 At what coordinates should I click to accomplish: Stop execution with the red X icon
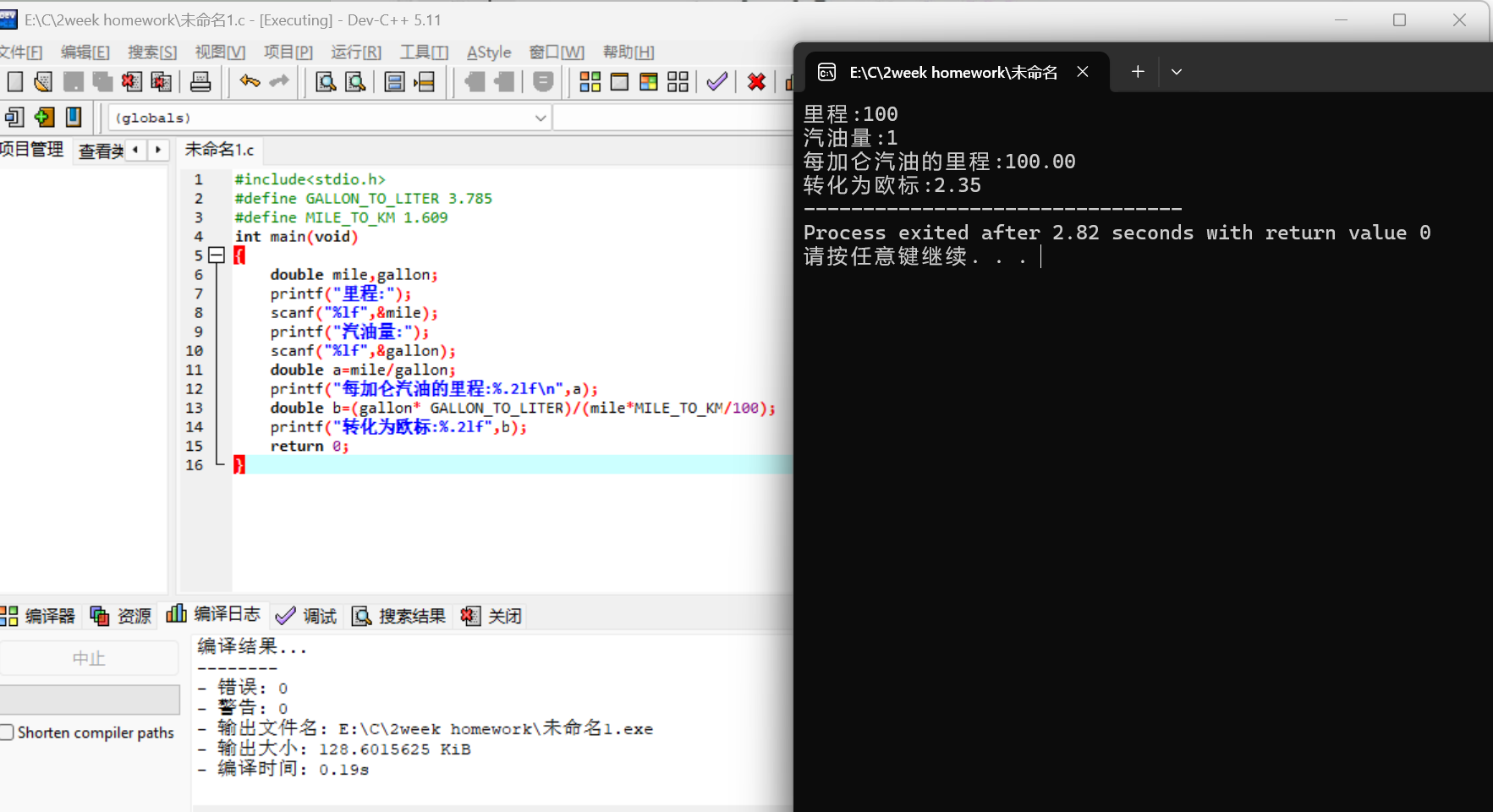click(x=757, y=81)
